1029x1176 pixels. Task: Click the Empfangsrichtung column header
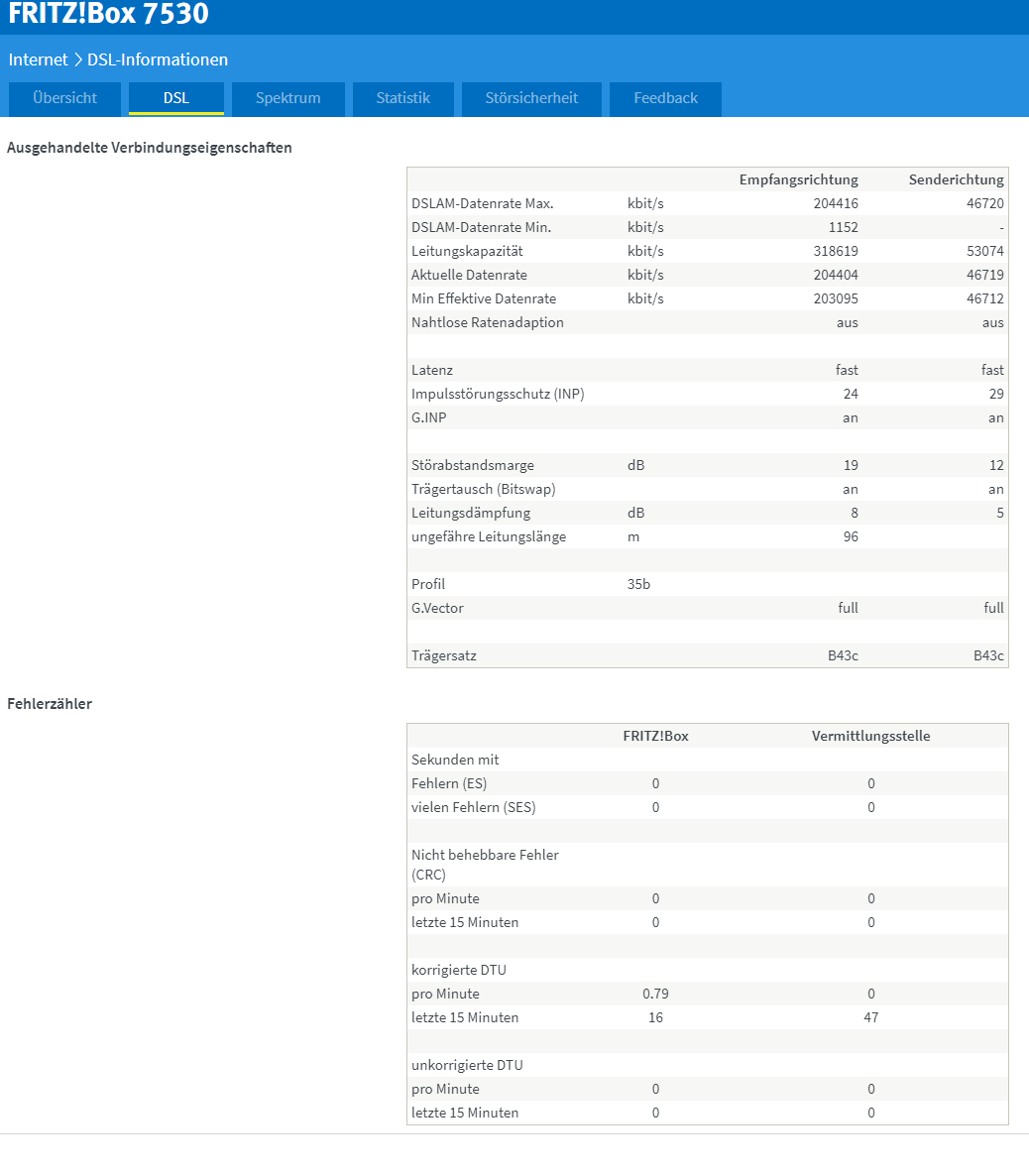798,180
